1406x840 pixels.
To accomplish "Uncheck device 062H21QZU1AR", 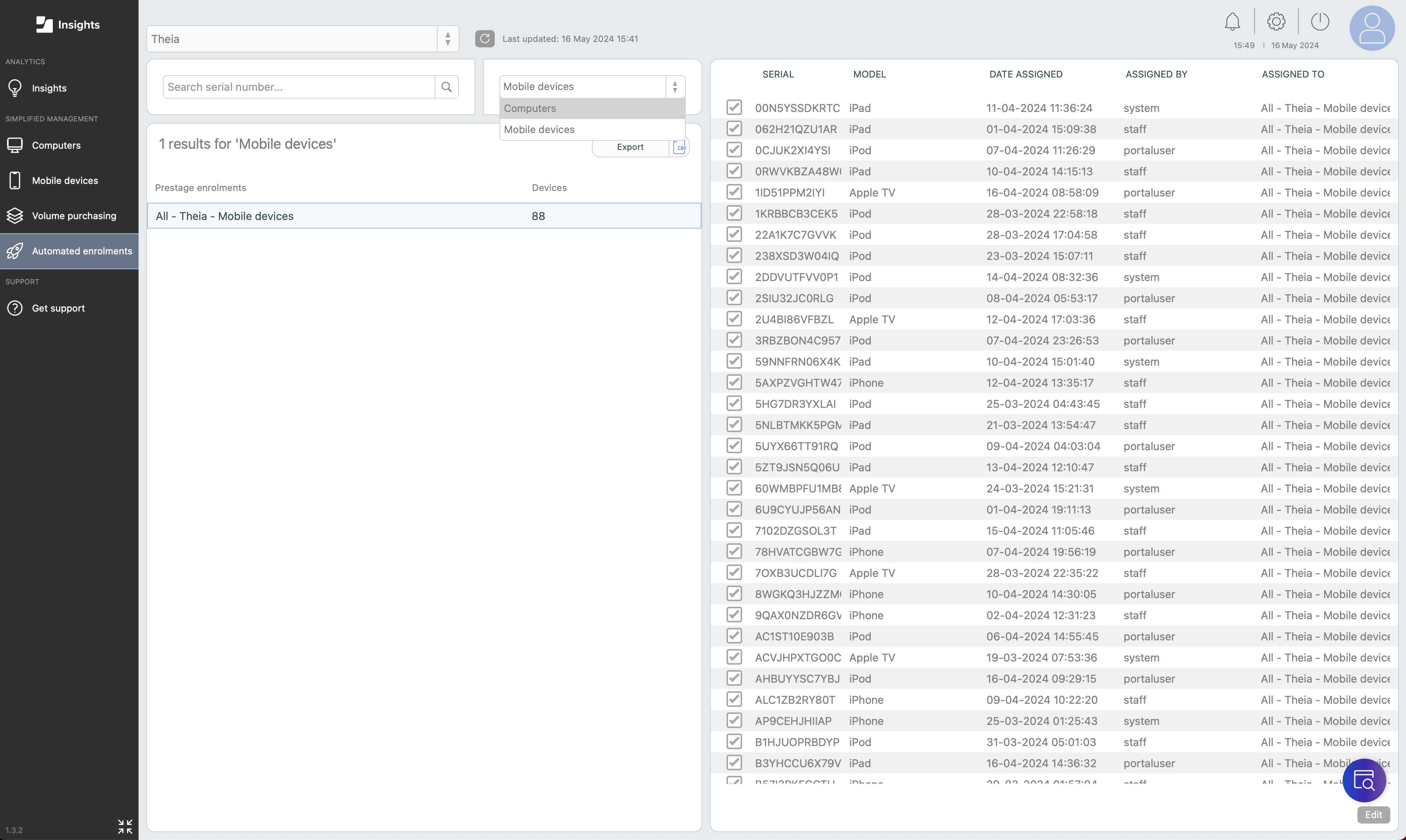I will tap(734, 128).
